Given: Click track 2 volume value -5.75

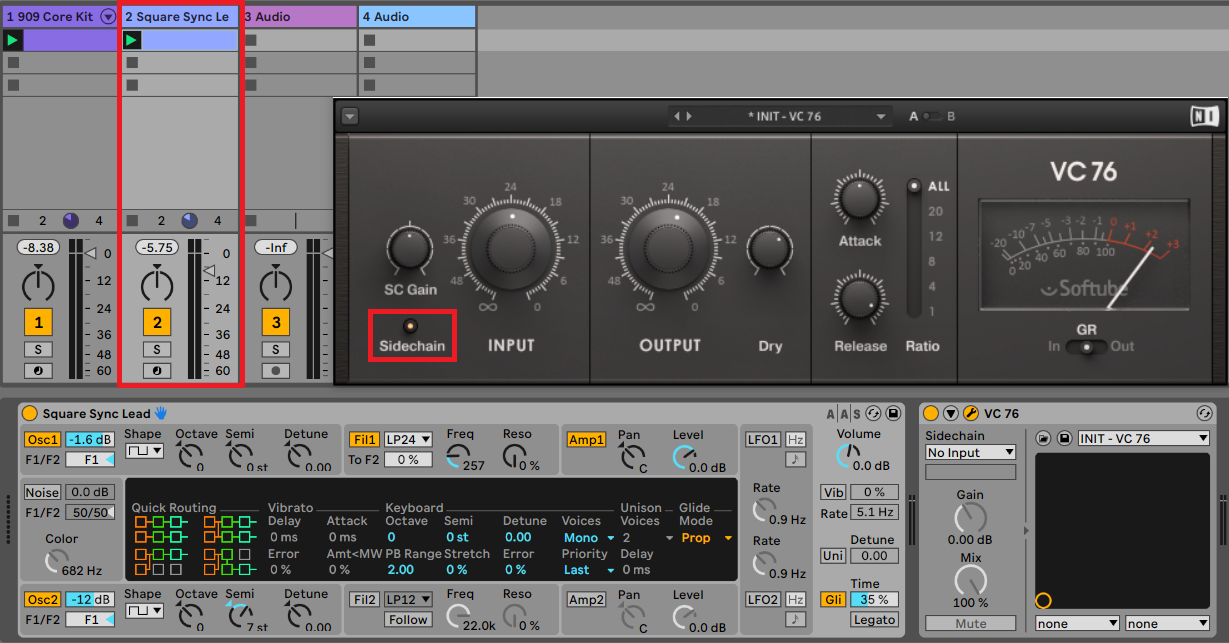Looking at the screenshot, I should (157, 247).
